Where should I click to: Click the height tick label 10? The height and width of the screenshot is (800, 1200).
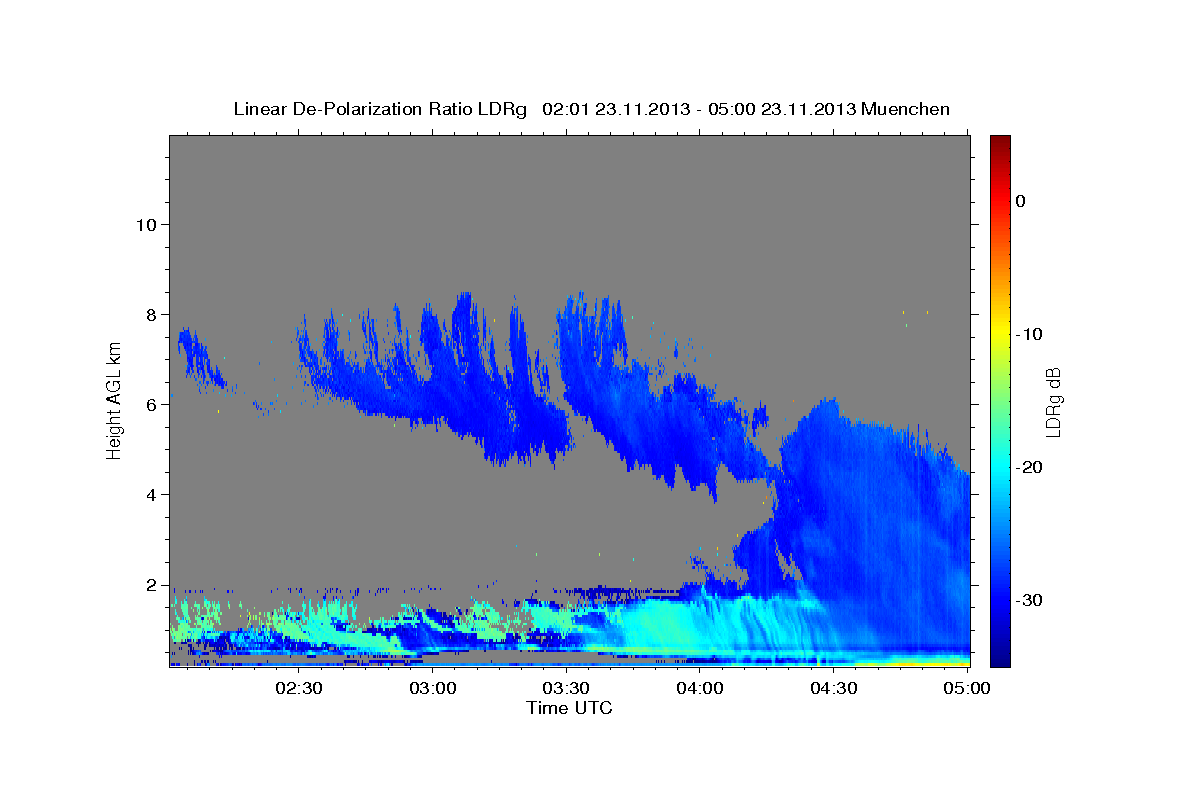pyautogui.click(x=145, y=224)
